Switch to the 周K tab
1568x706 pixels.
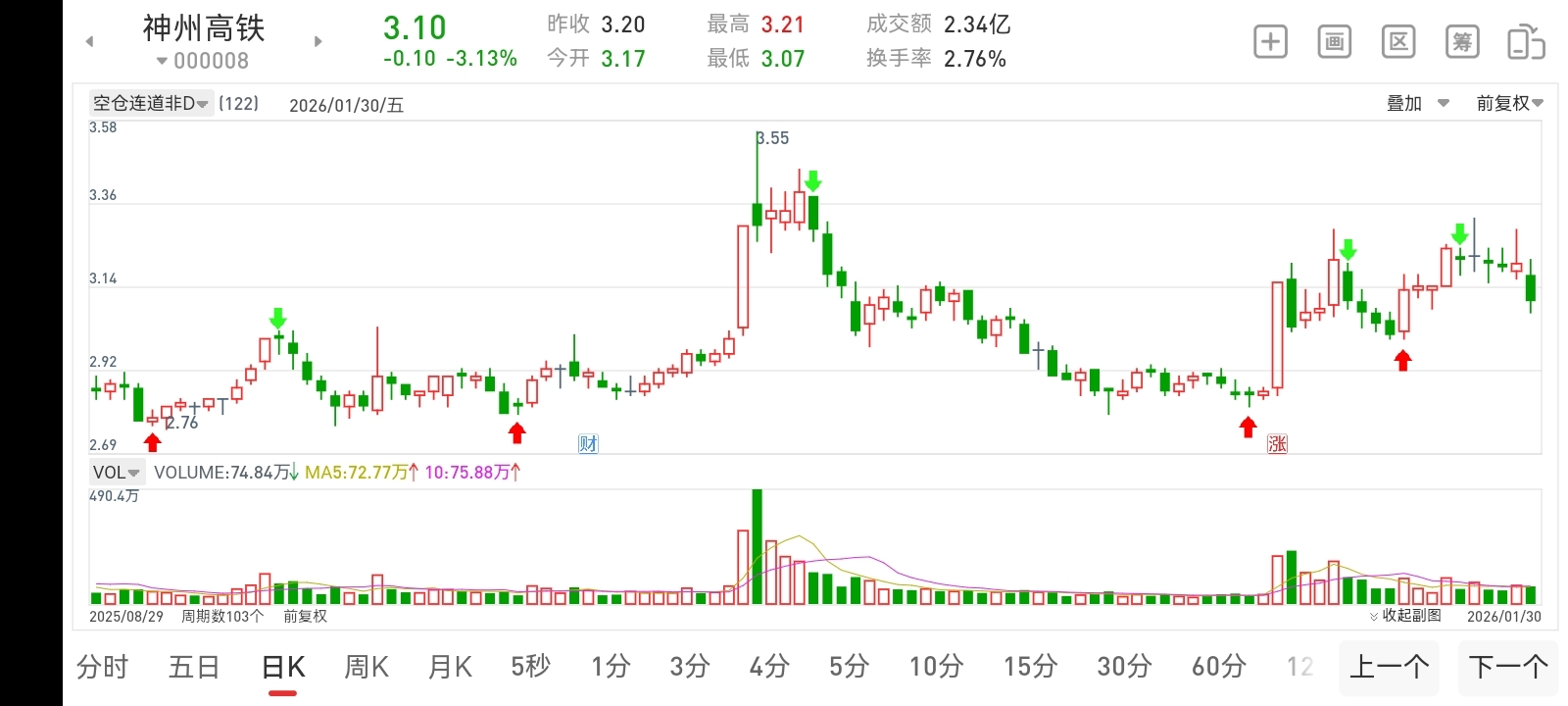(x=367, y=667)
